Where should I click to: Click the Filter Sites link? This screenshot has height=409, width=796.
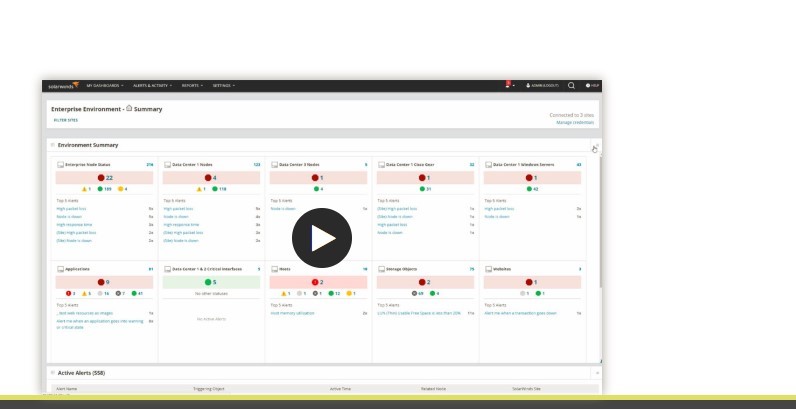tap(65, 120)
